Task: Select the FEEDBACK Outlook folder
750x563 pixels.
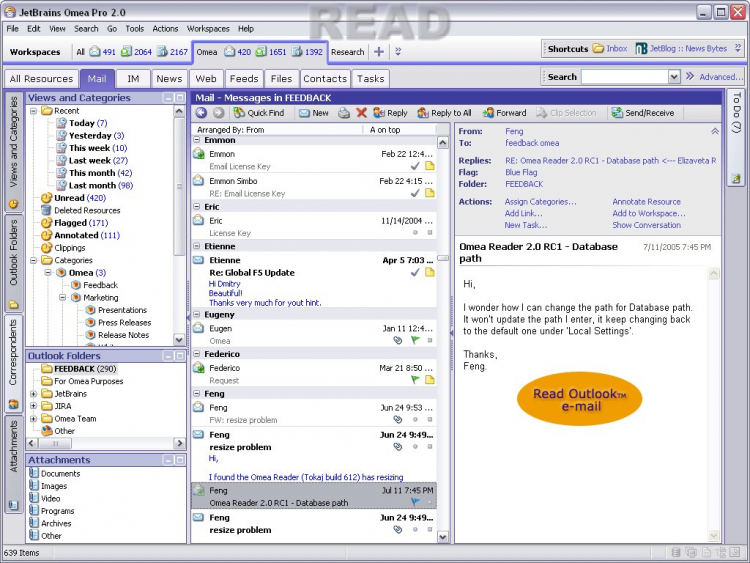Action: point(79,369)
